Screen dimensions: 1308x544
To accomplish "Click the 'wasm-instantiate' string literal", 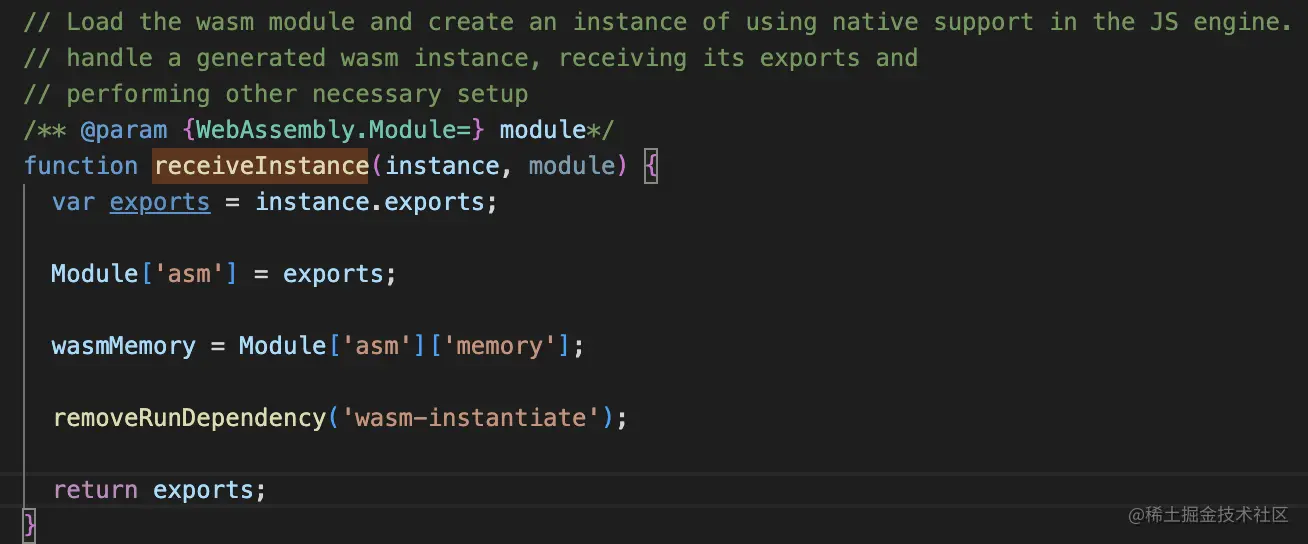I will pyautogui.click(x=470, y=418).
